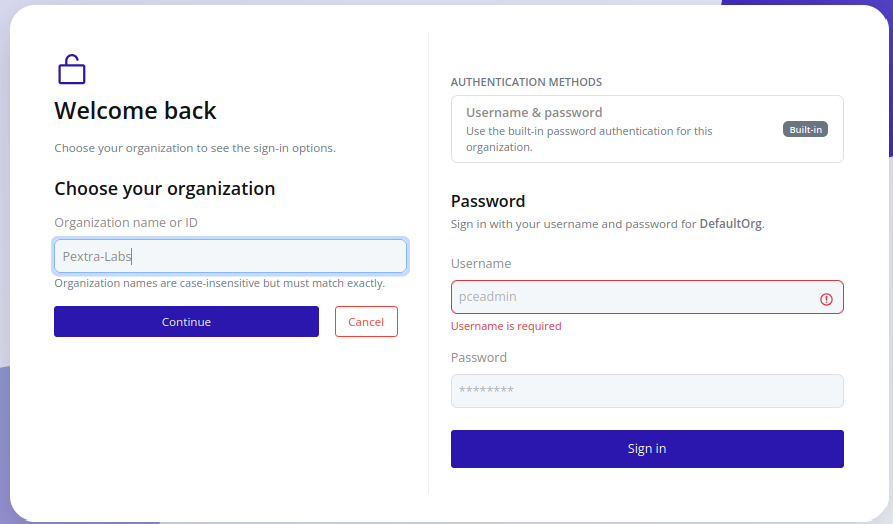Click the Username is required error message
This screenshot has height=524, width=893.
pyautogui.click(x=506, y=326)
